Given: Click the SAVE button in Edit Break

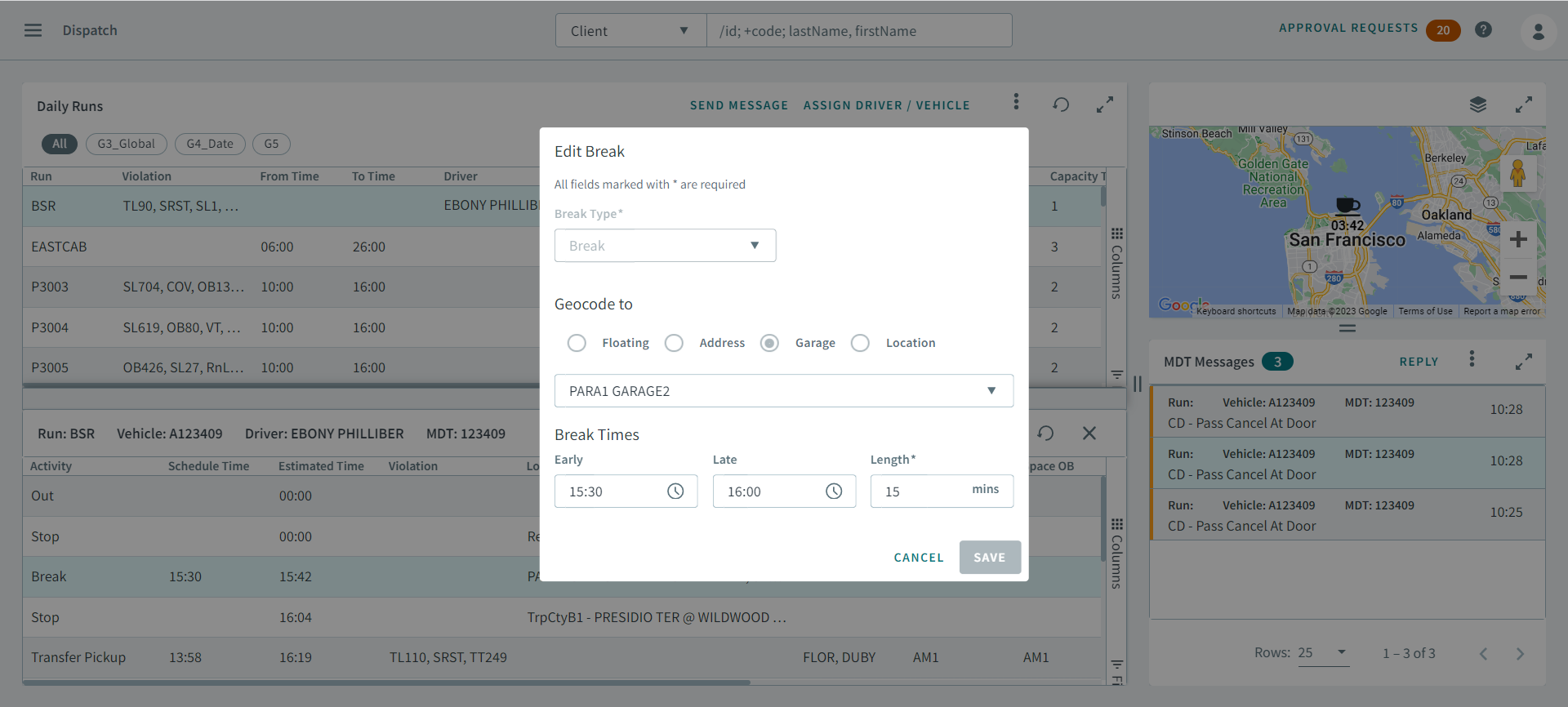Looking at the screenshot, I should (990, 558).
